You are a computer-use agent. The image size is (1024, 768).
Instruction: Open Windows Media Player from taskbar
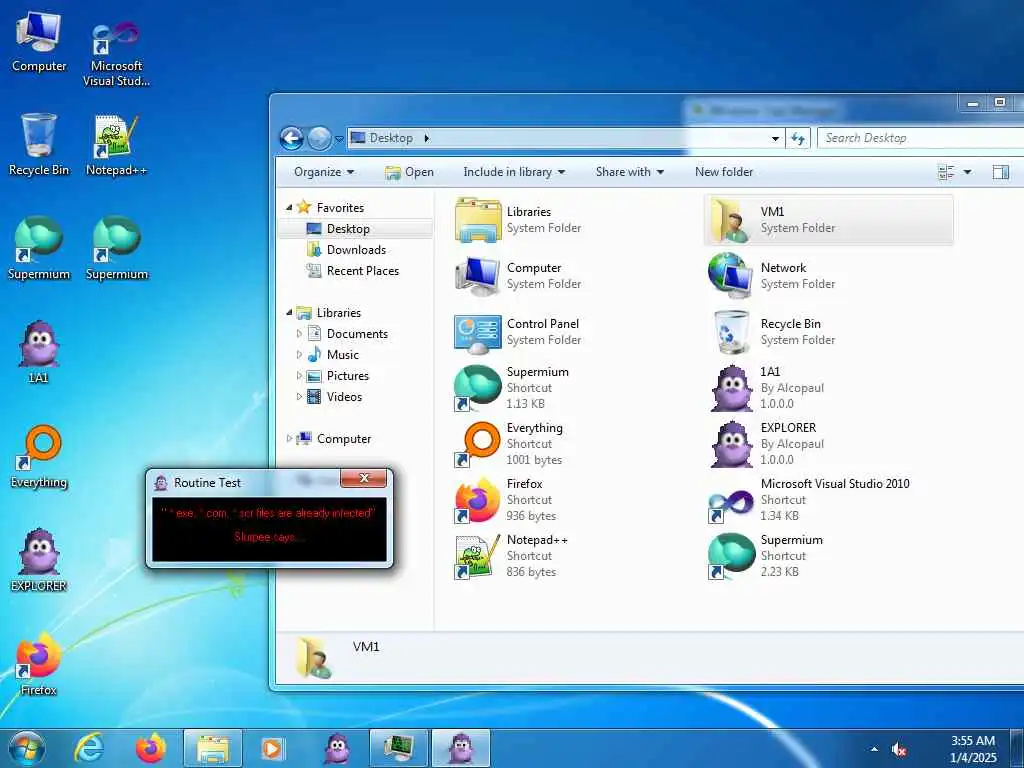click(274, 748)
